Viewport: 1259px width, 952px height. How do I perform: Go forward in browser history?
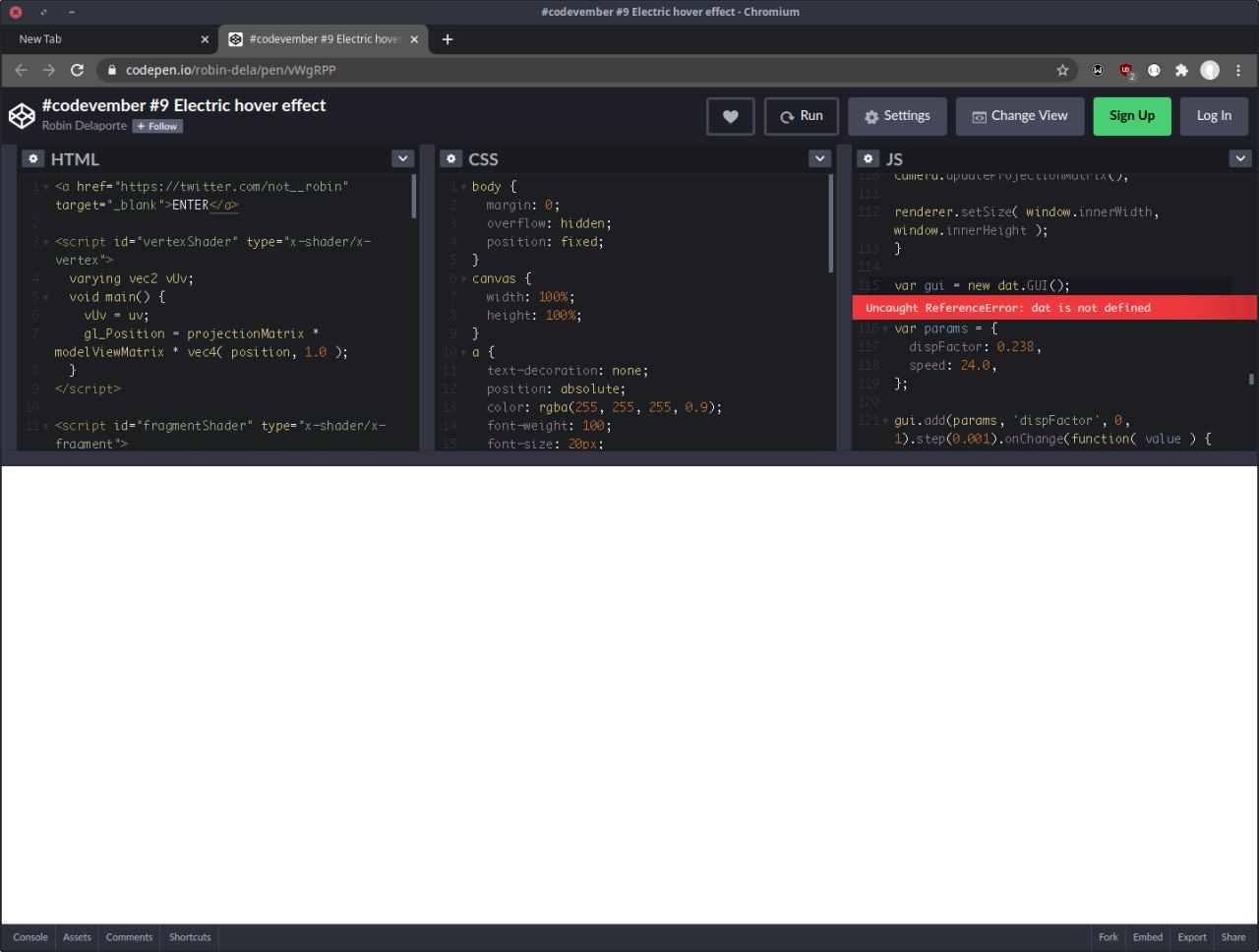click(x=48, y=70)
